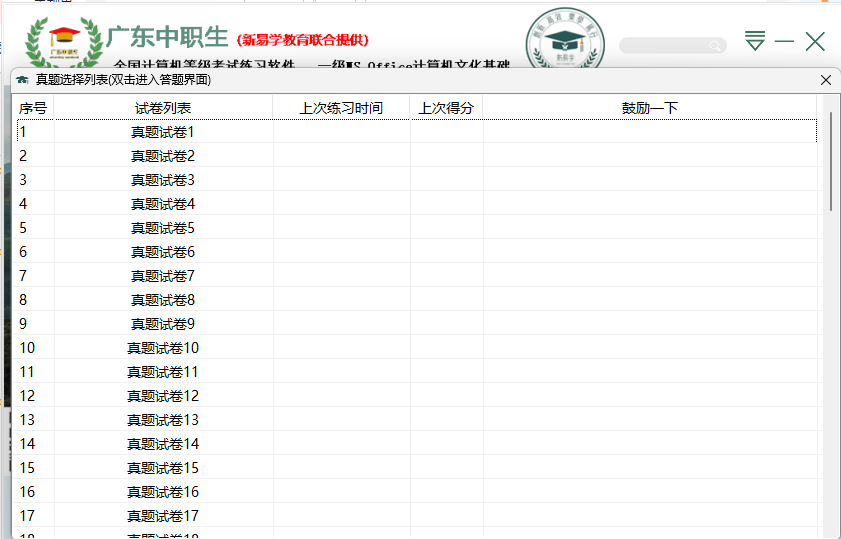Click serial number 17 cell
The height and width of the screenshot is (539, 841).
(35, 516)
